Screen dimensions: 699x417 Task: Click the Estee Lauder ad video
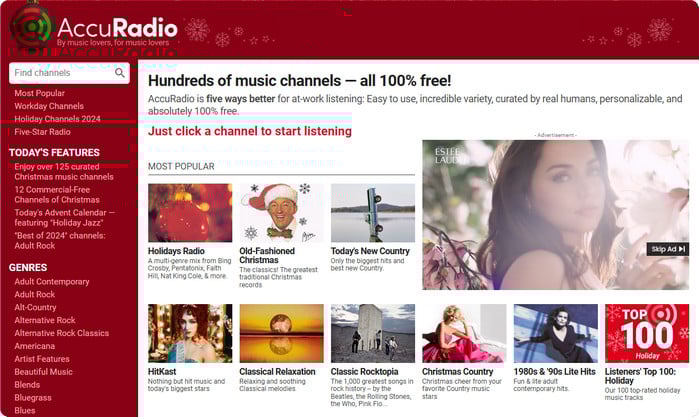pos(555,215)
